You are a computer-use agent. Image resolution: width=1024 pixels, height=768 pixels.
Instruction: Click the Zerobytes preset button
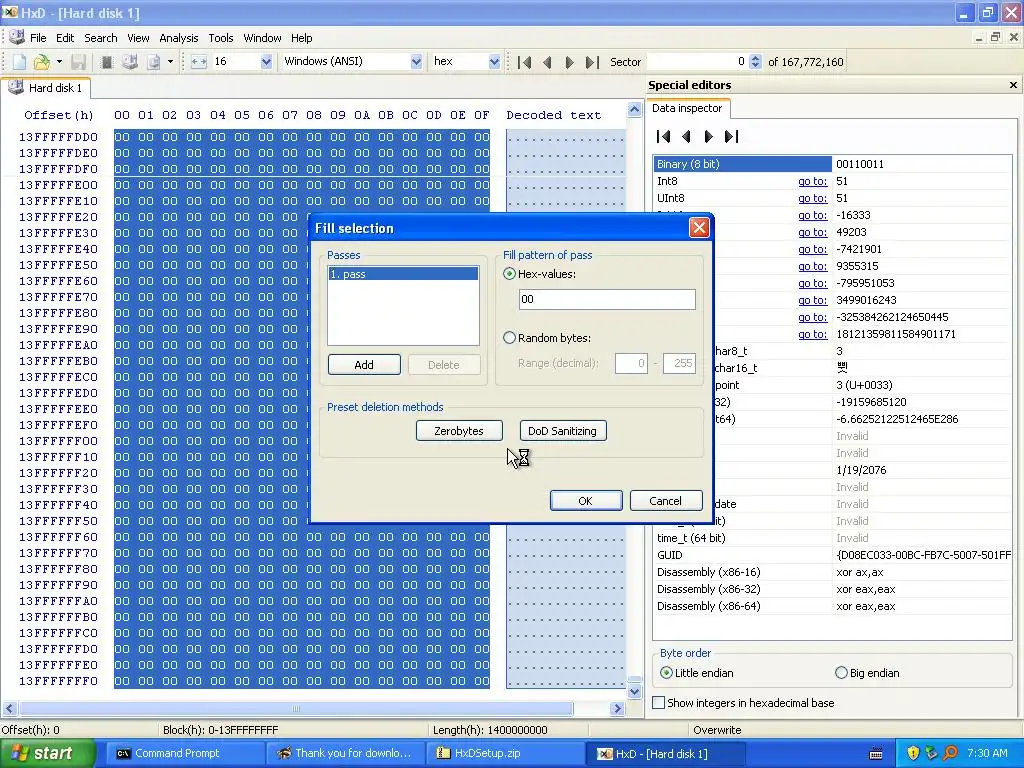[458, 431]
